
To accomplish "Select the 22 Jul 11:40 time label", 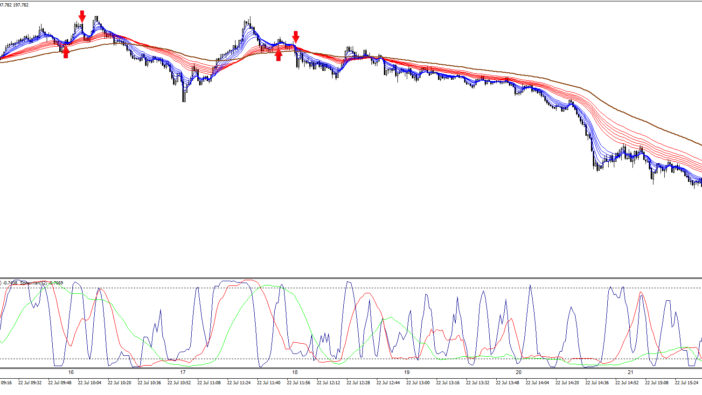I will tap(269, 383).
